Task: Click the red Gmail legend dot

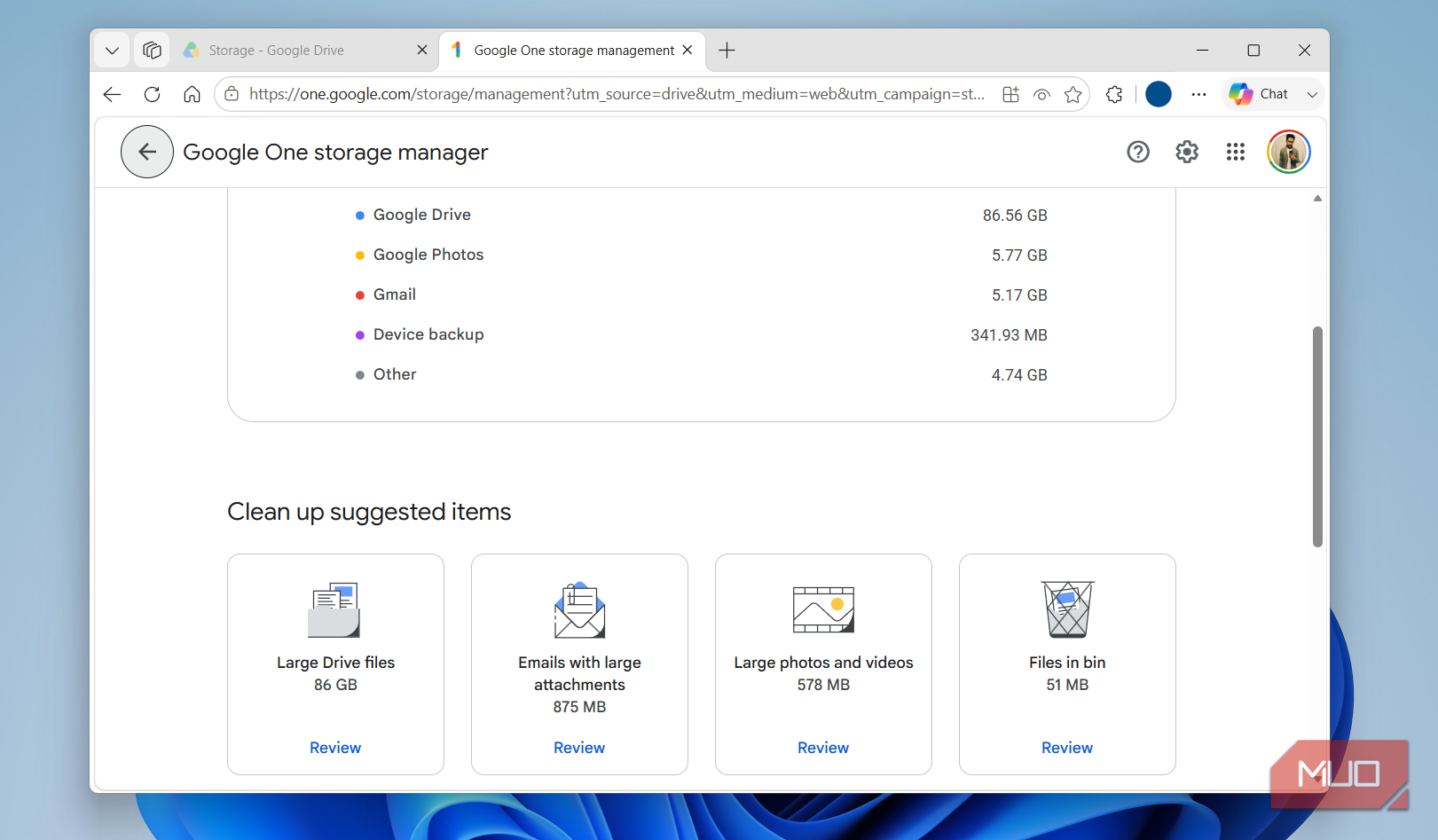Action: coord(360,295)
